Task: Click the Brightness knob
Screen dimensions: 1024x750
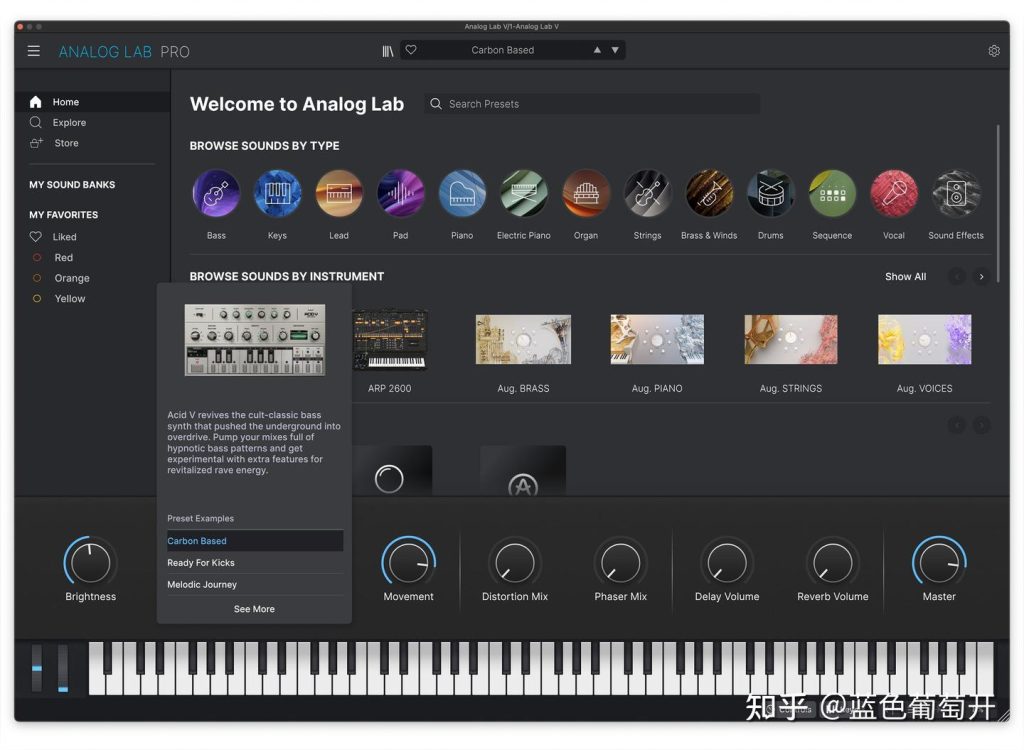Action: (x=90, y=562)
